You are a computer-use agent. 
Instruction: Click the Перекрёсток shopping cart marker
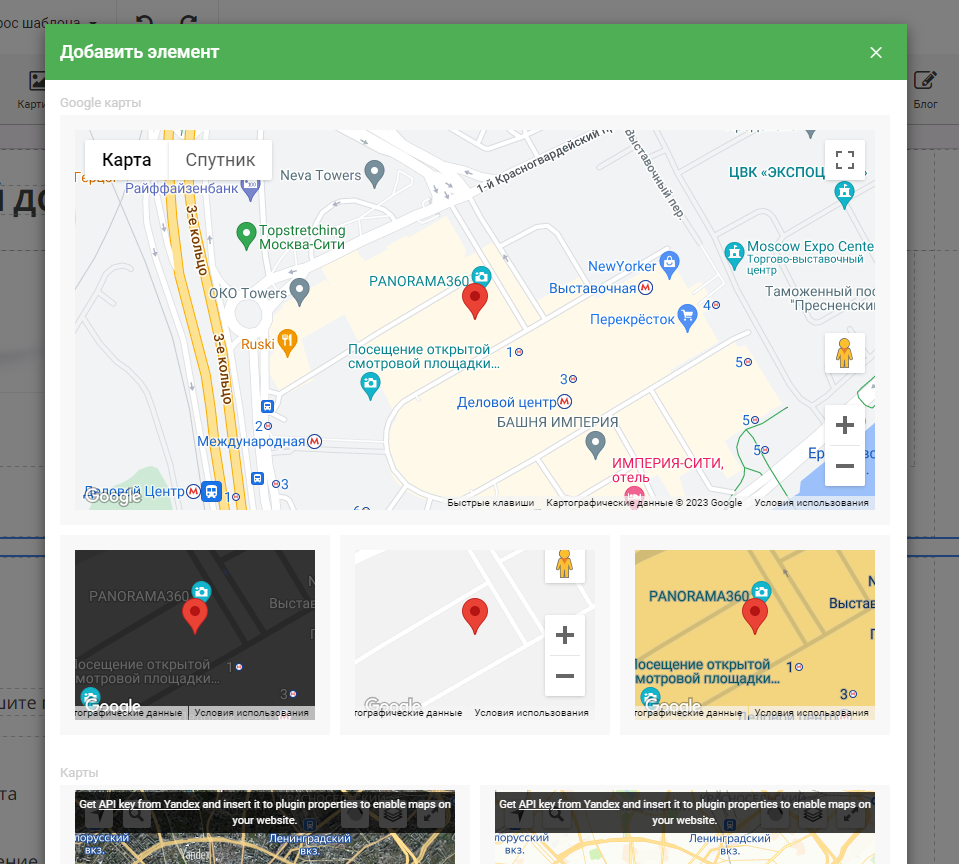click(x=687, y=318)
